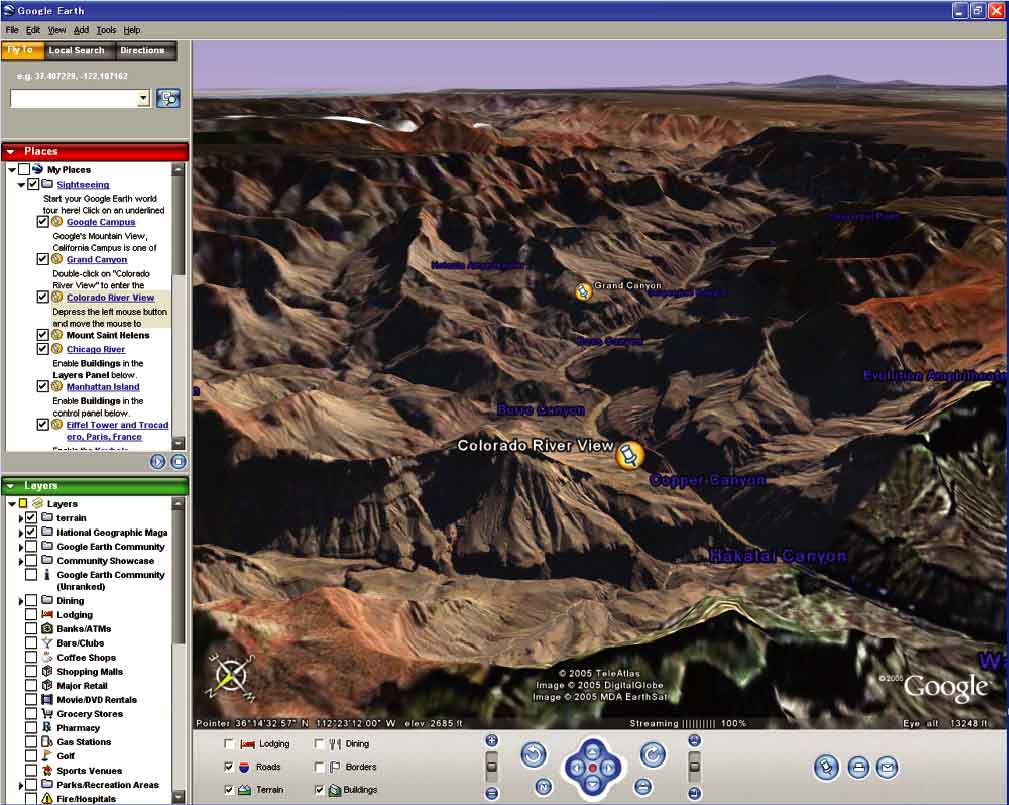
Task: Uncheck the Terrain checkbox in the bottom panel
Action: [x=229, y=790]
